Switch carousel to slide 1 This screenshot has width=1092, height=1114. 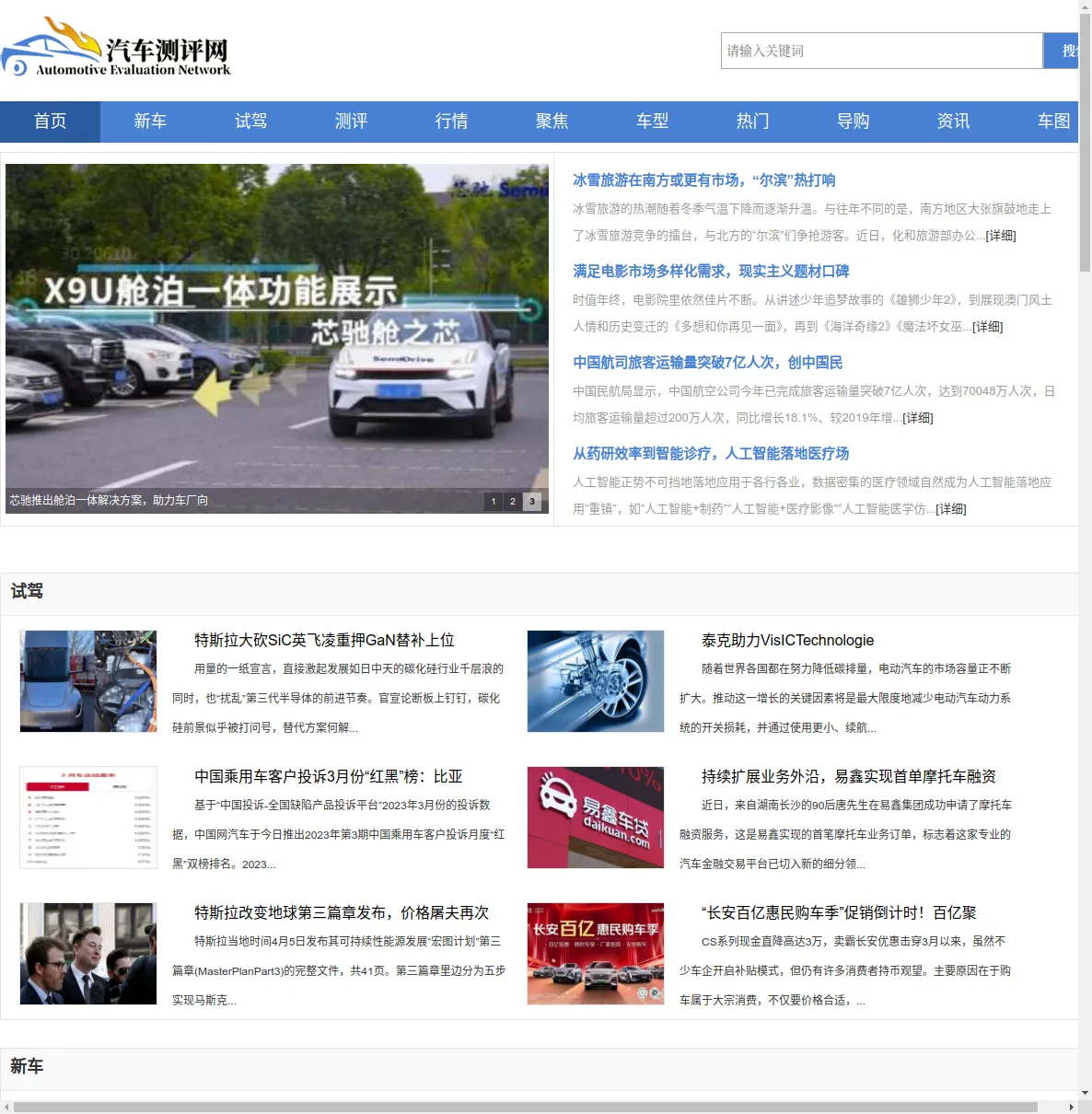[494, 502]
